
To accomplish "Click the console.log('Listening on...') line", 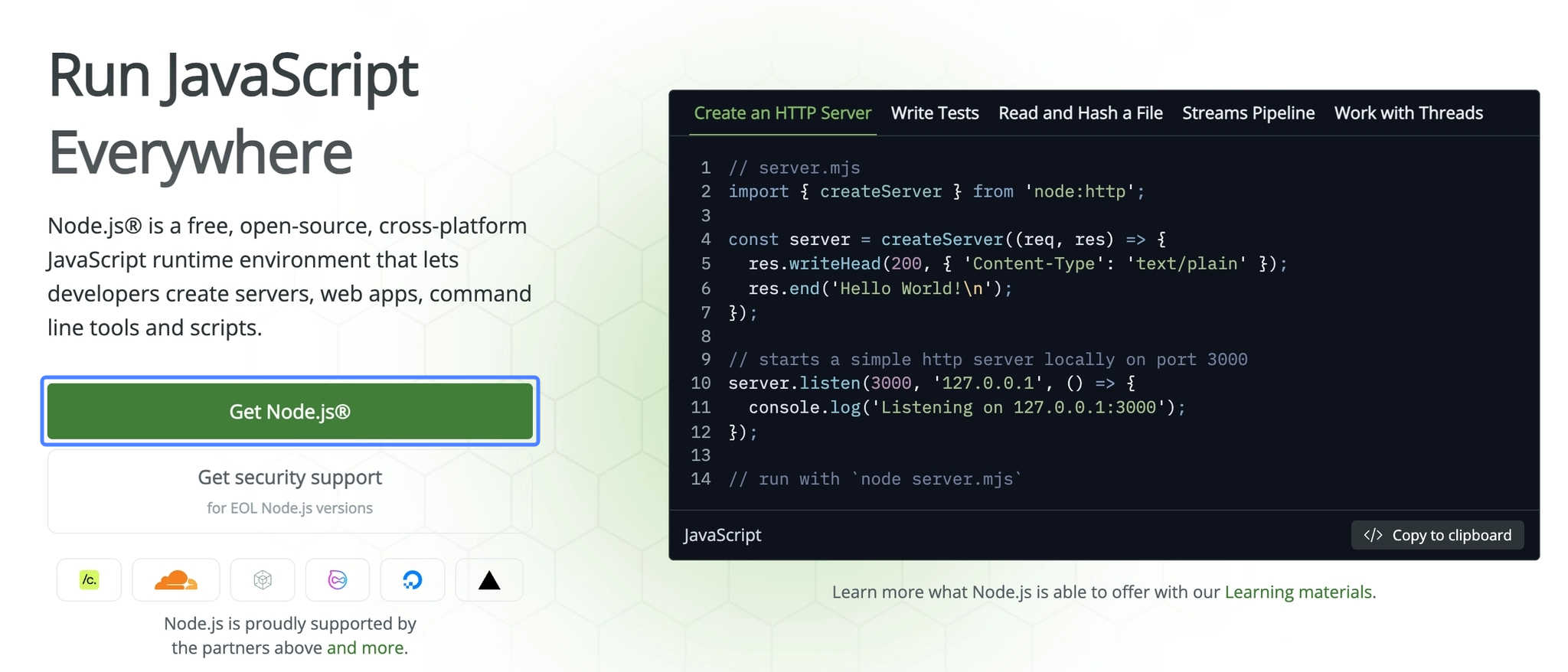I will tap(967, 408).
